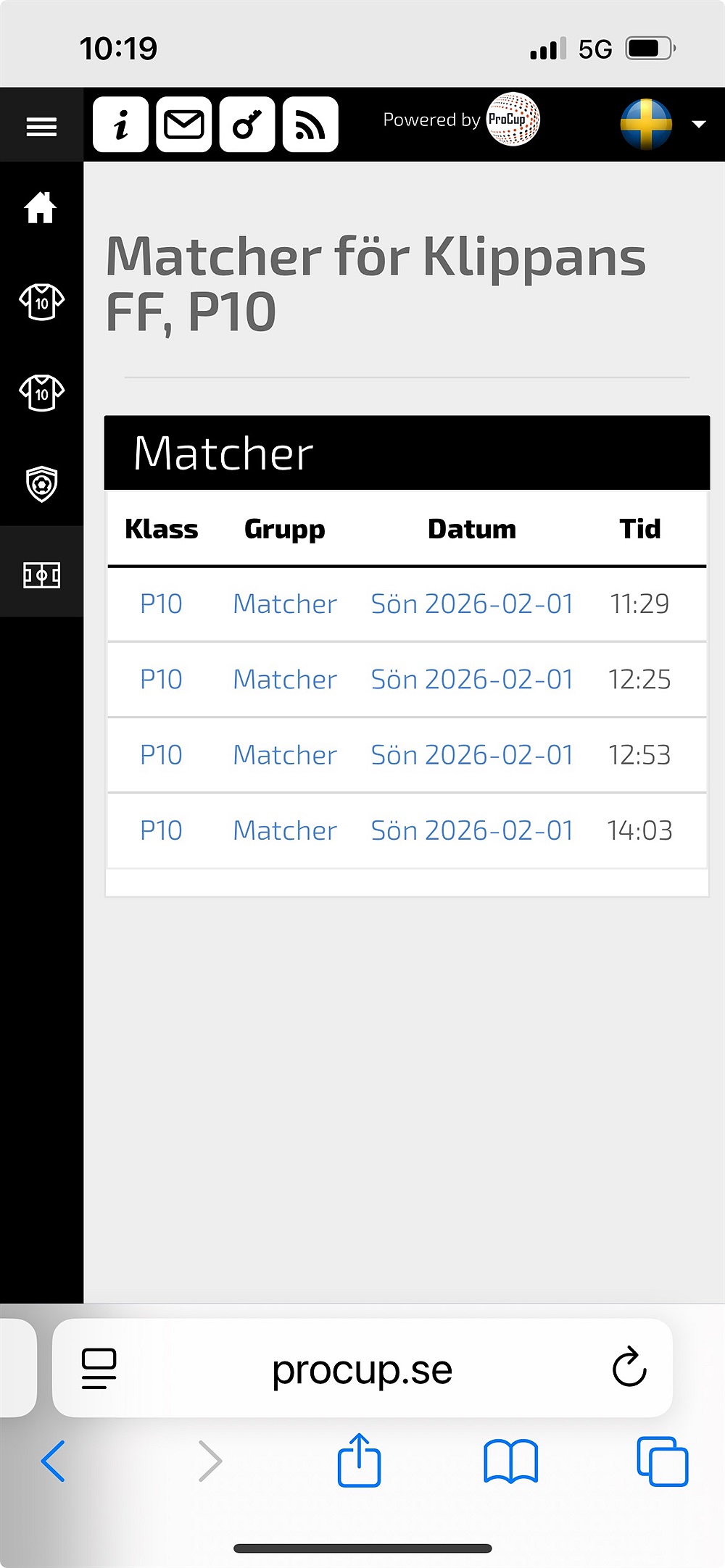Open the RSS feed icon
The width and height of the screenshot is (725, 1568).
pyautogui.click(x=310, y=125)
